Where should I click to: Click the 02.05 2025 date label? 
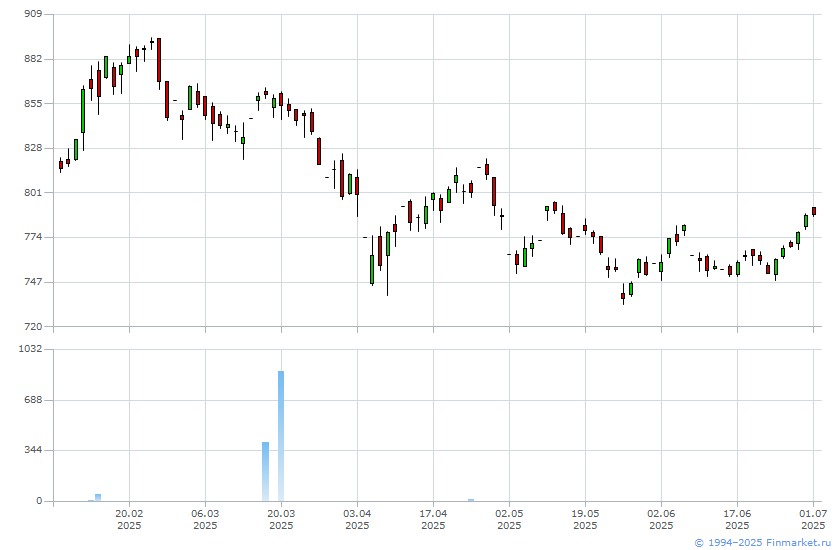509,519
